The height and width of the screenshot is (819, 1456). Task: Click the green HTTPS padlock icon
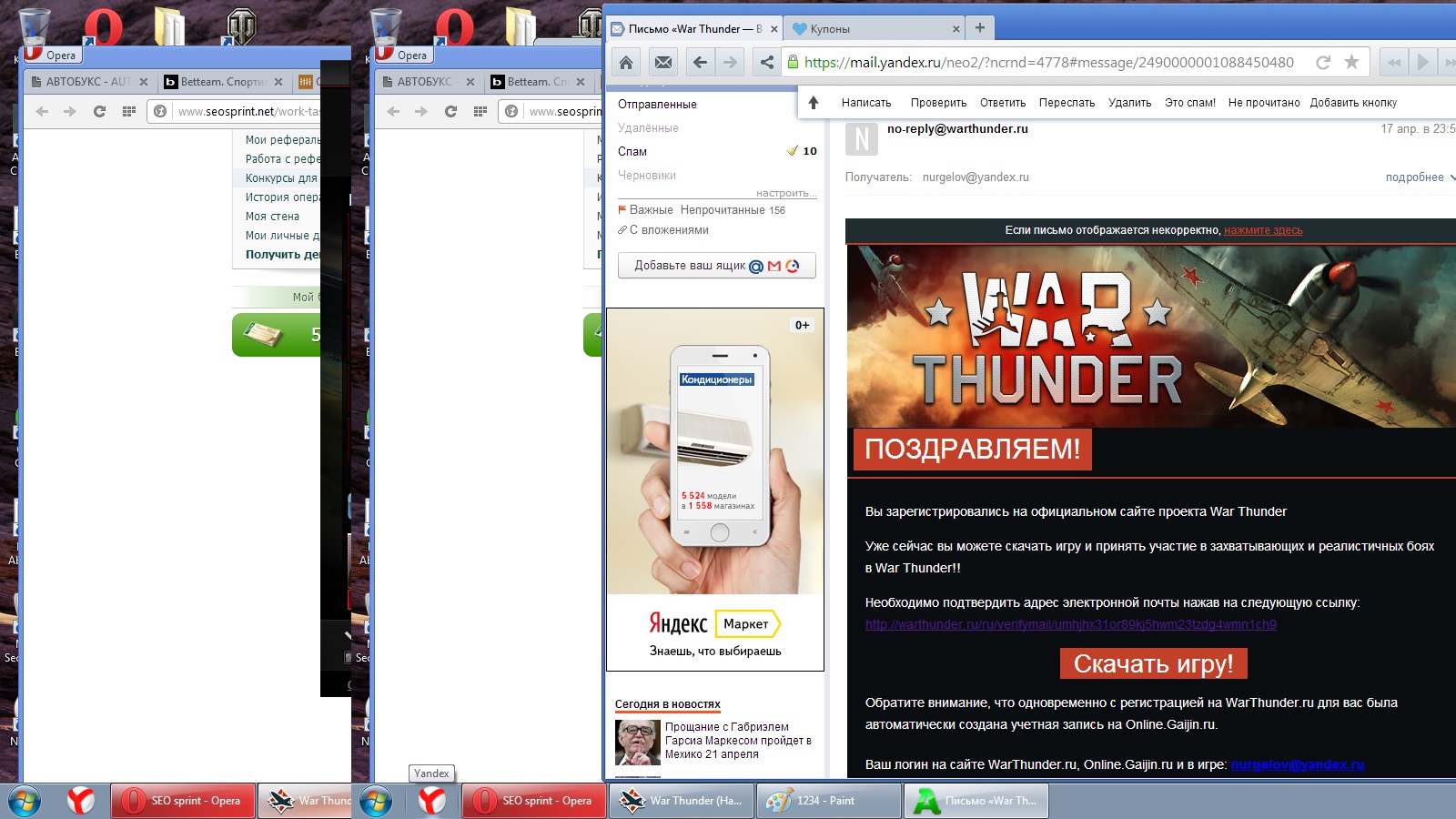793,63
